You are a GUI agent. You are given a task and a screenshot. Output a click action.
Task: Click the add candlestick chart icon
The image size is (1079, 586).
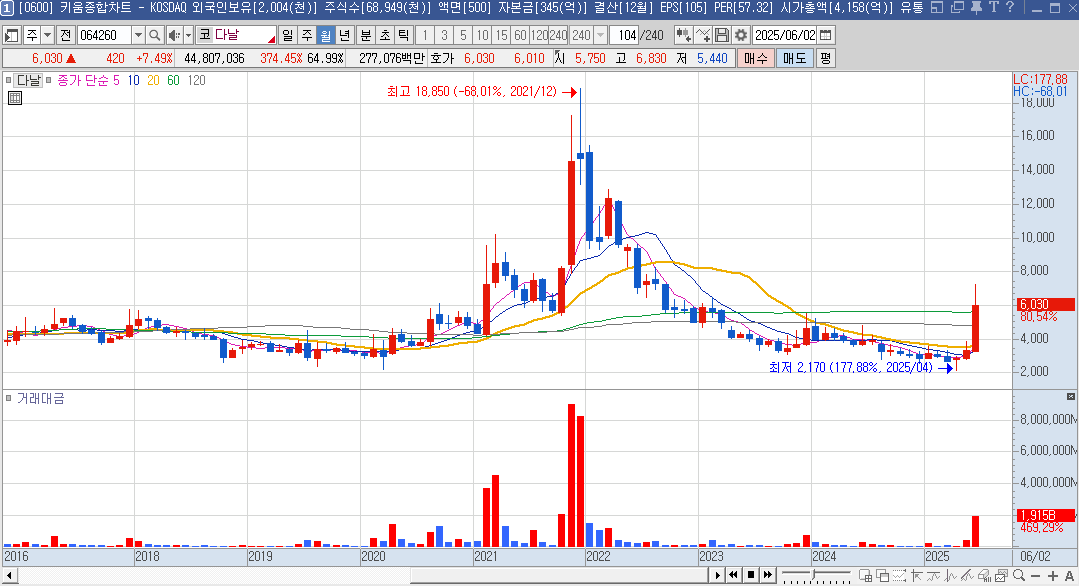683,35
